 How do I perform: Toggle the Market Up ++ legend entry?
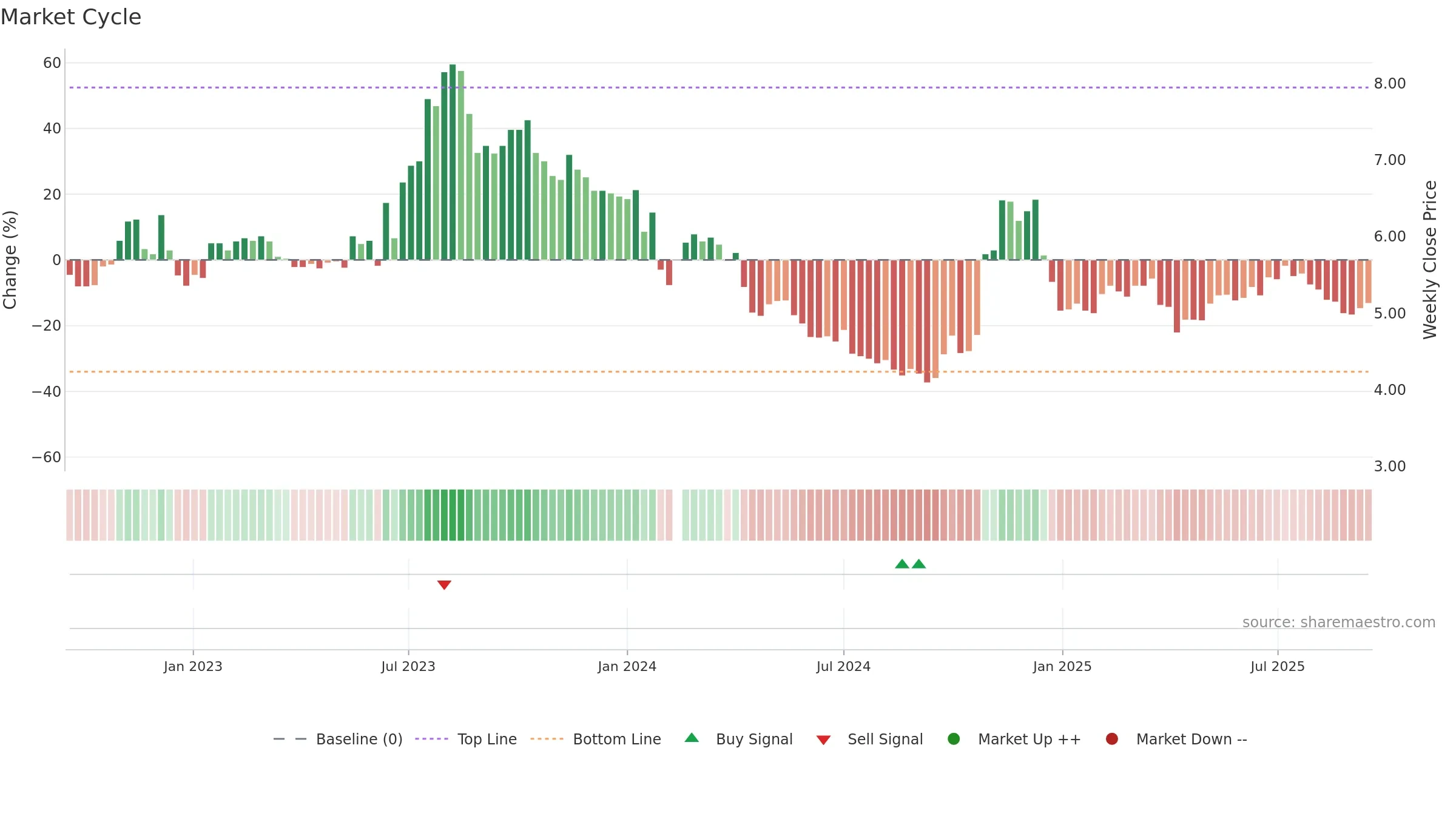[x=1014, y=739]
